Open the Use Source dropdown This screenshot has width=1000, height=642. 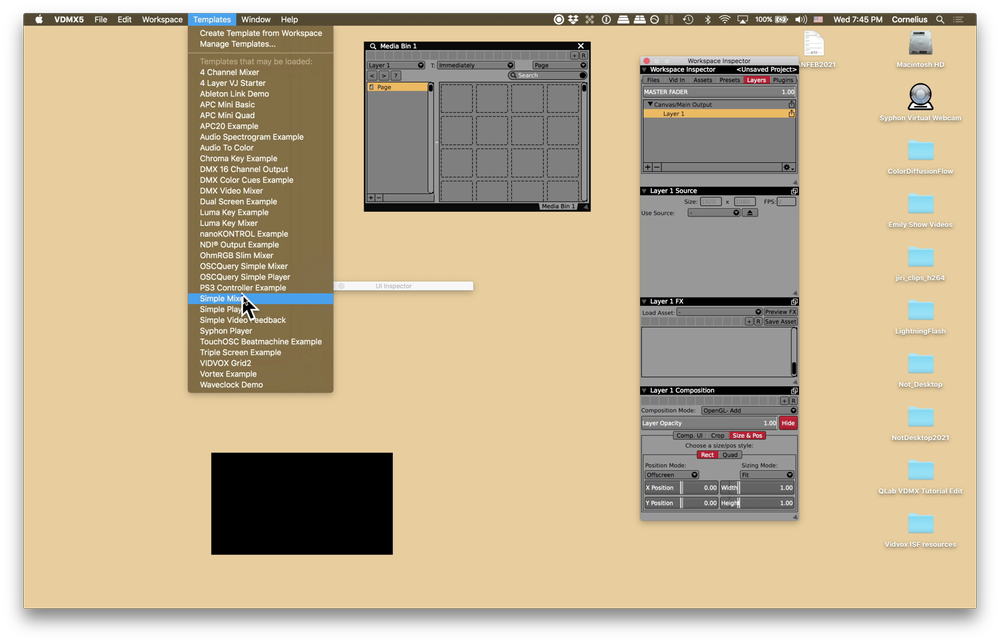click(x=714, y=212)
